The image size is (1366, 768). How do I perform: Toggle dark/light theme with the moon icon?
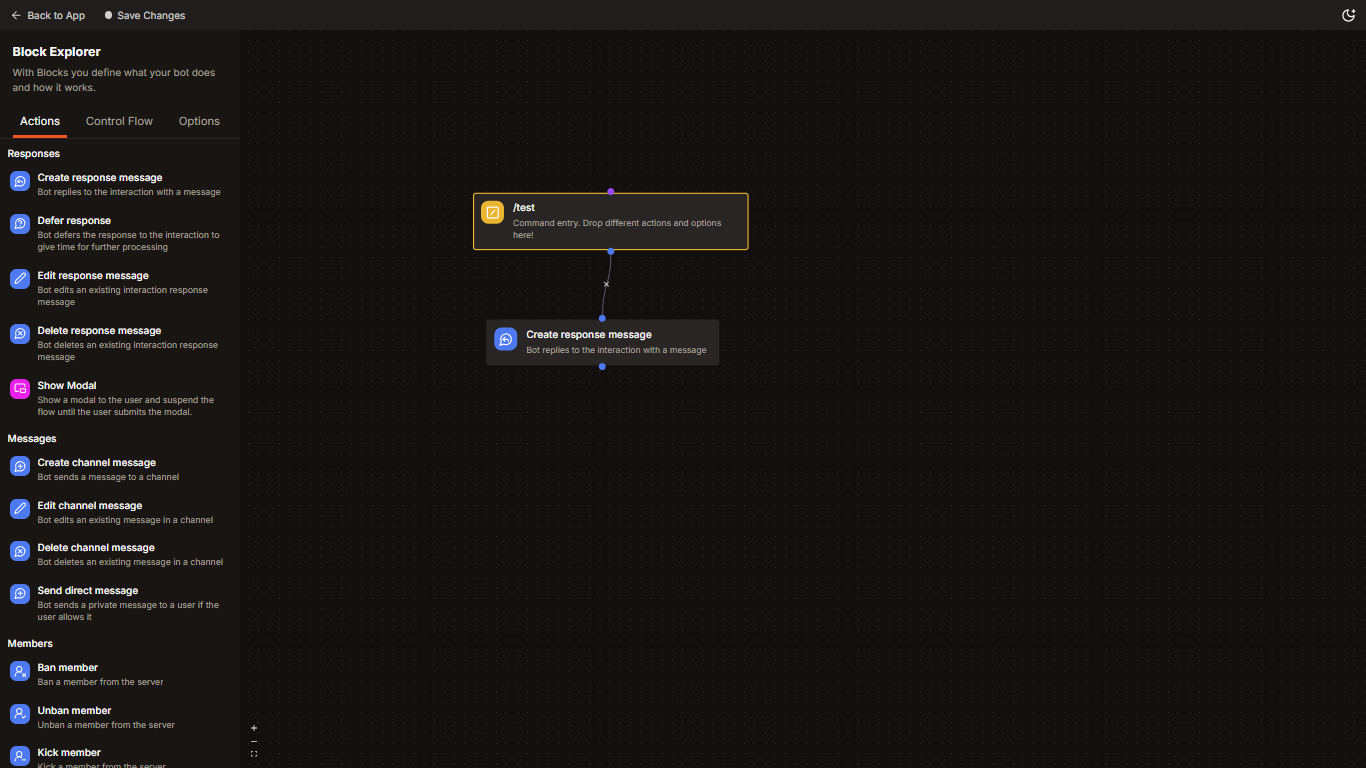[x=1348, y=15]
